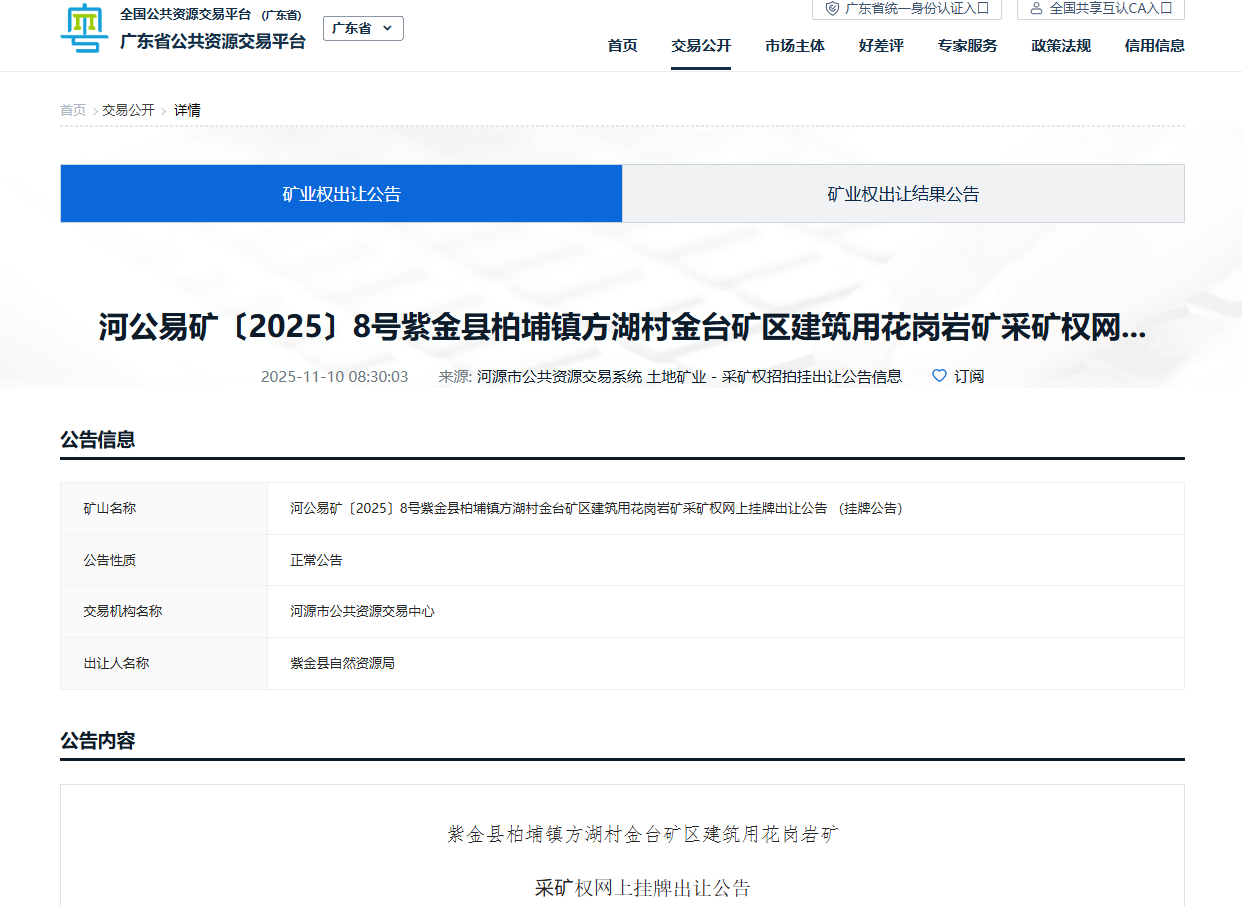Switch to the 矿业权出让结果公告 tab
The height and width of the screenshot is (906, 1242).
903,194
